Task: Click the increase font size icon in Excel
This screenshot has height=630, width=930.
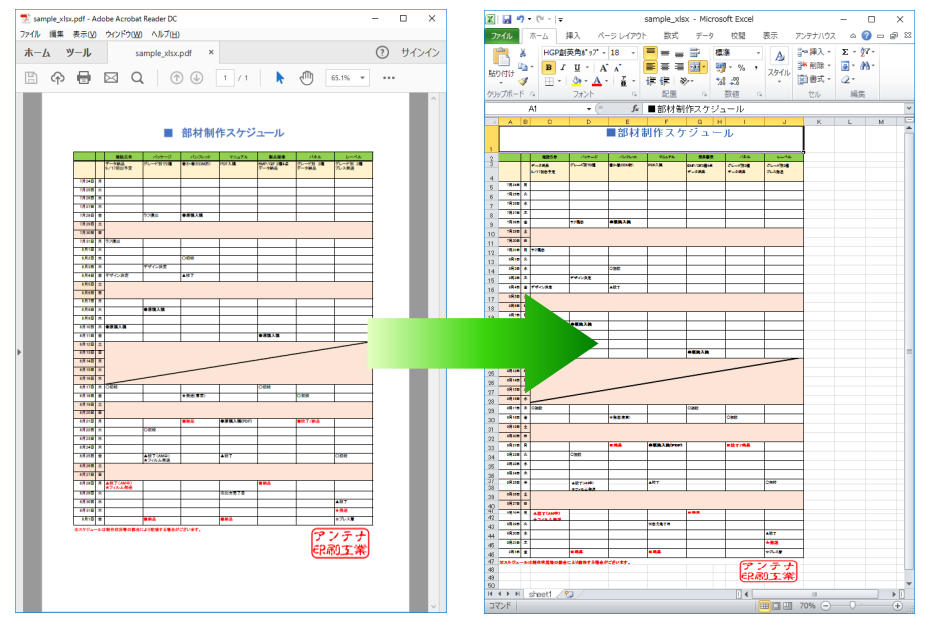Action: tap(603, 68)
